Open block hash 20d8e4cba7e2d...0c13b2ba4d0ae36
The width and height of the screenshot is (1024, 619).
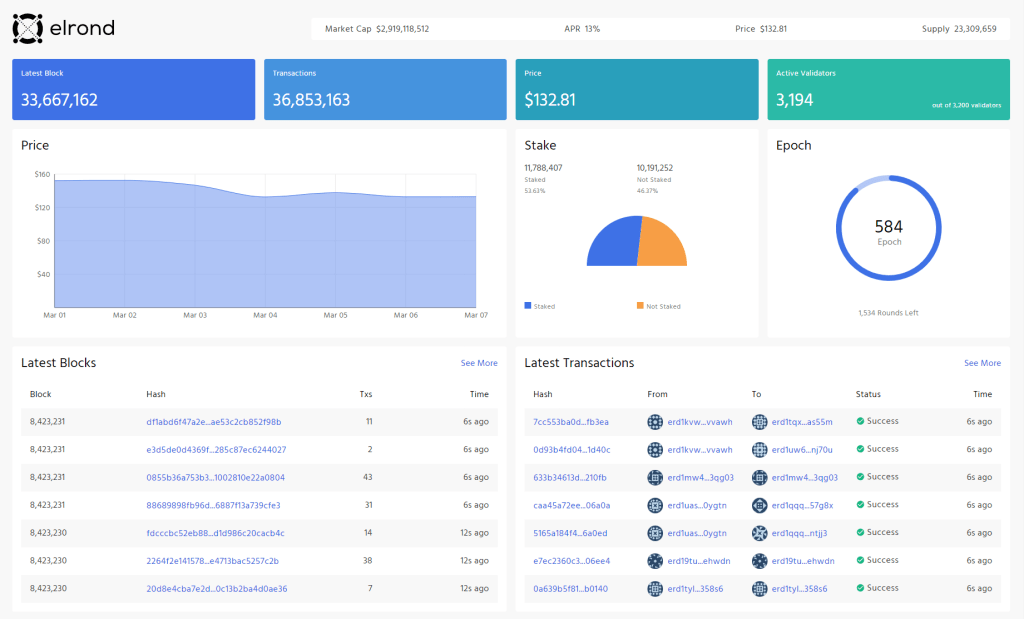(x=216, y=589)
